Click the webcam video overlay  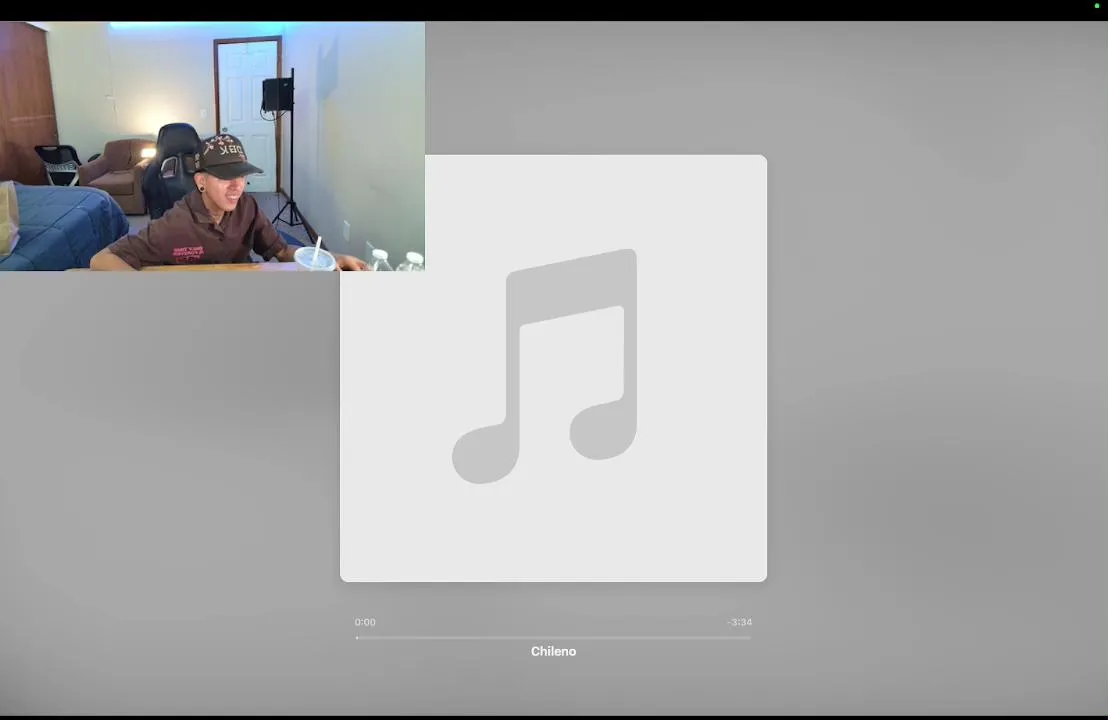212,146
